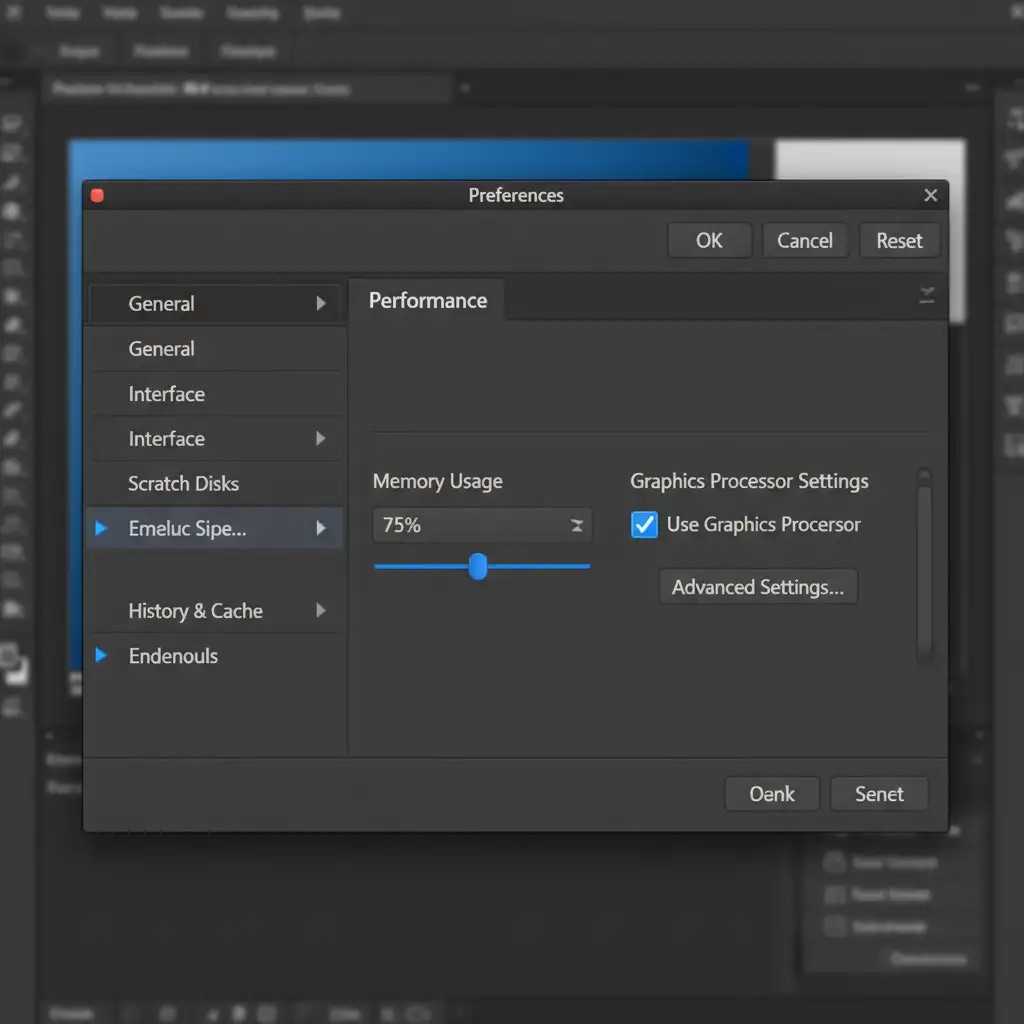Open Scratch Disks in the sidebar
This screenshot has width=1024, height=1024.
point(184,484)
